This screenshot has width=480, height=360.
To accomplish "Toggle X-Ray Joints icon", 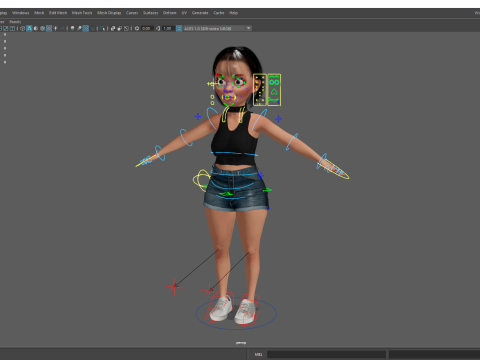I will coord(126,28).
